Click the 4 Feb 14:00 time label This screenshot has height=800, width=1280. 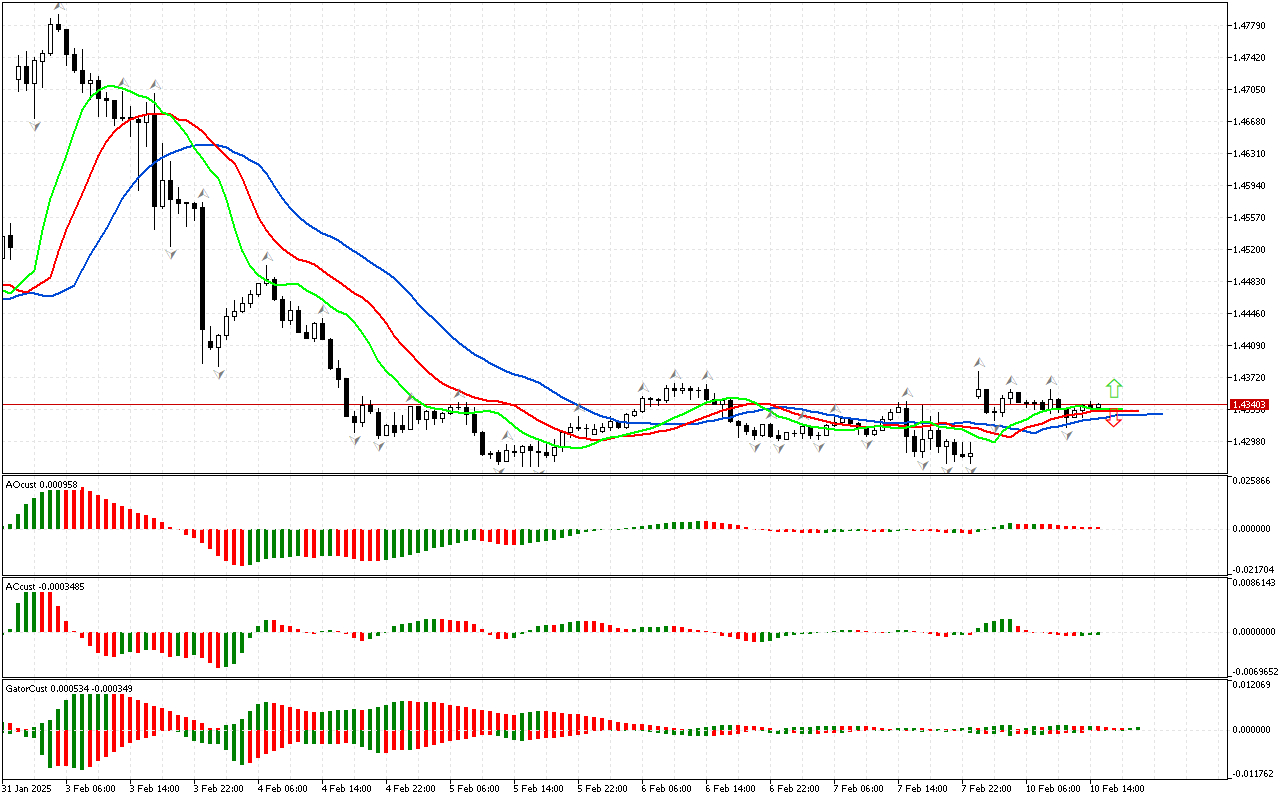(x=345, y=789)
